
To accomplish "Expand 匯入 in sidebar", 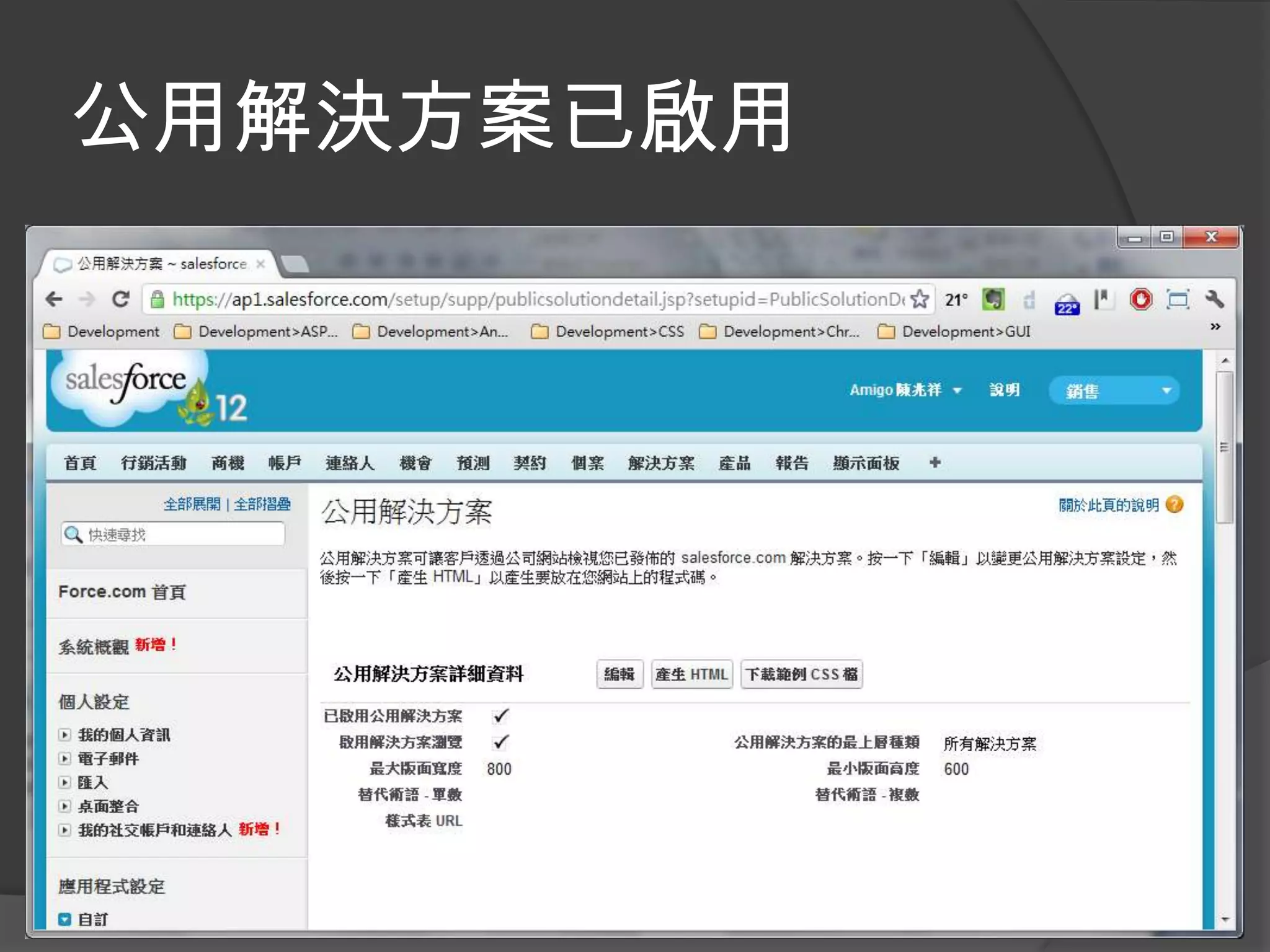I will (64, 782).
